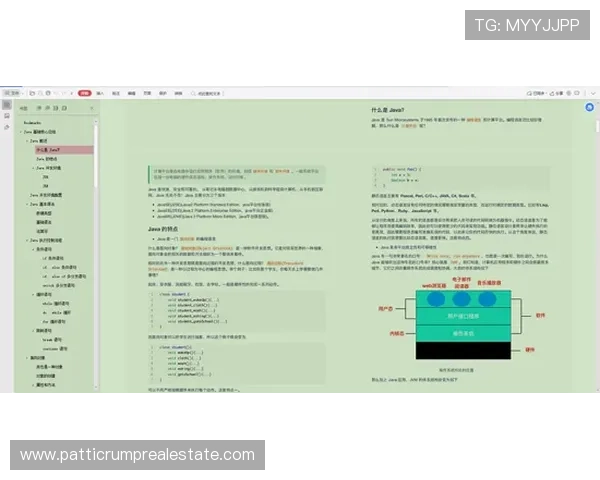Click the print icon in top toolbar
The height and width of the screenshot is (480, 600).
[x=48, y=93]
